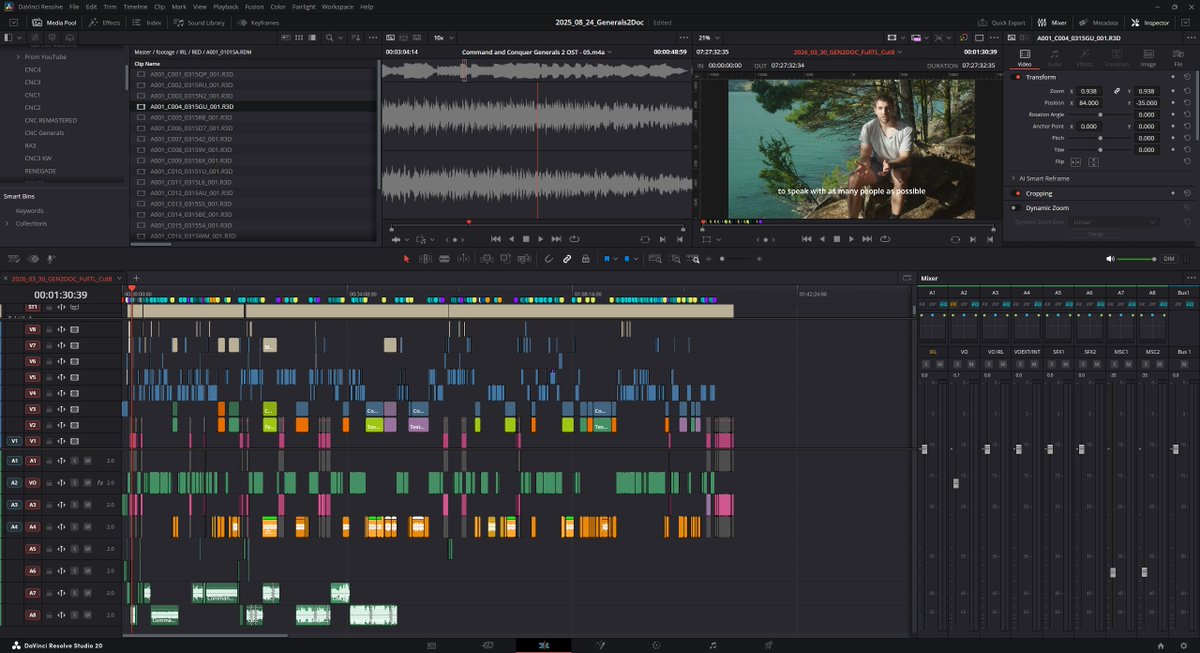Image resolution: width=1200 pixels, height=653 pixels.
Task: Enable the Dynamic Zoom switch
Action: coord(1016,208)
